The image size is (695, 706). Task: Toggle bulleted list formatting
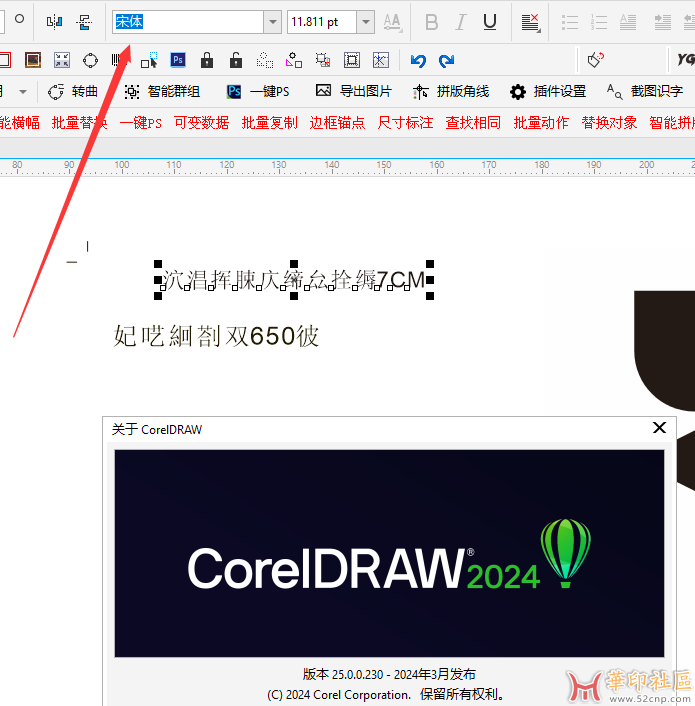570,22
